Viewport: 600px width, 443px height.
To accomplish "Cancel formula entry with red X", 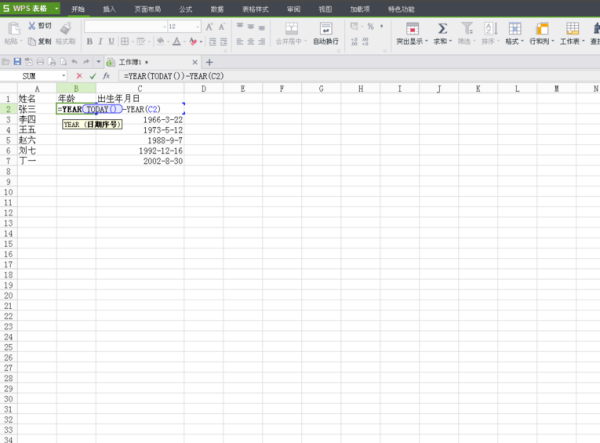I will pos(79,76).
